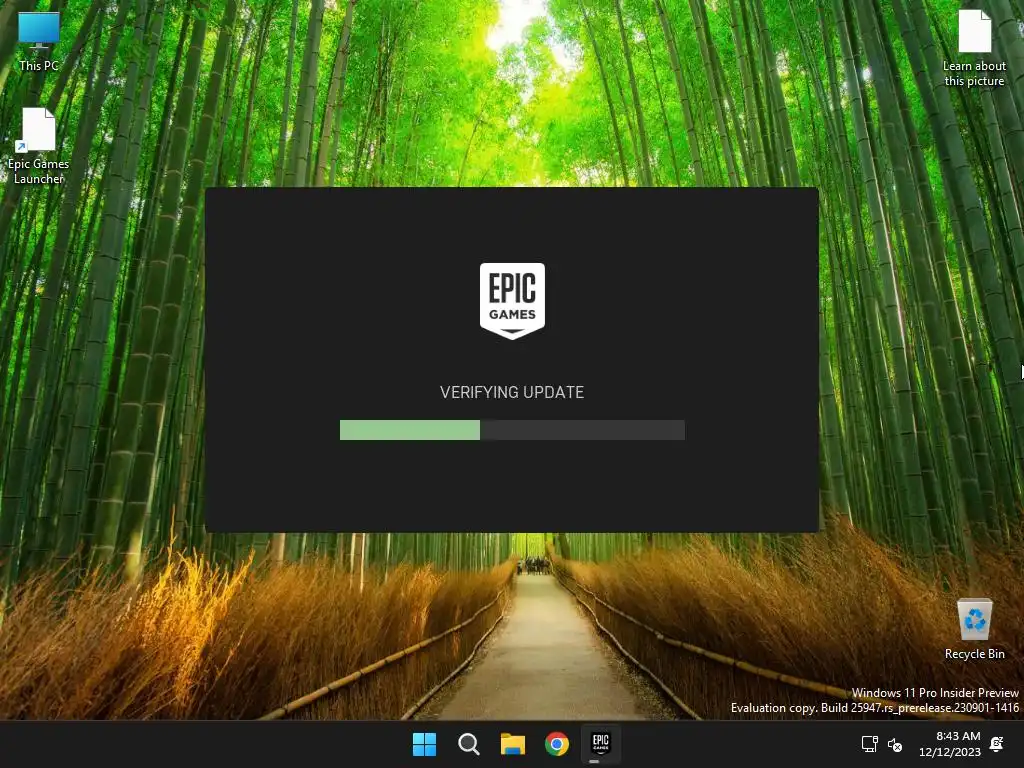
Task: Click the network status tray icon
Action: pos(869,744)
